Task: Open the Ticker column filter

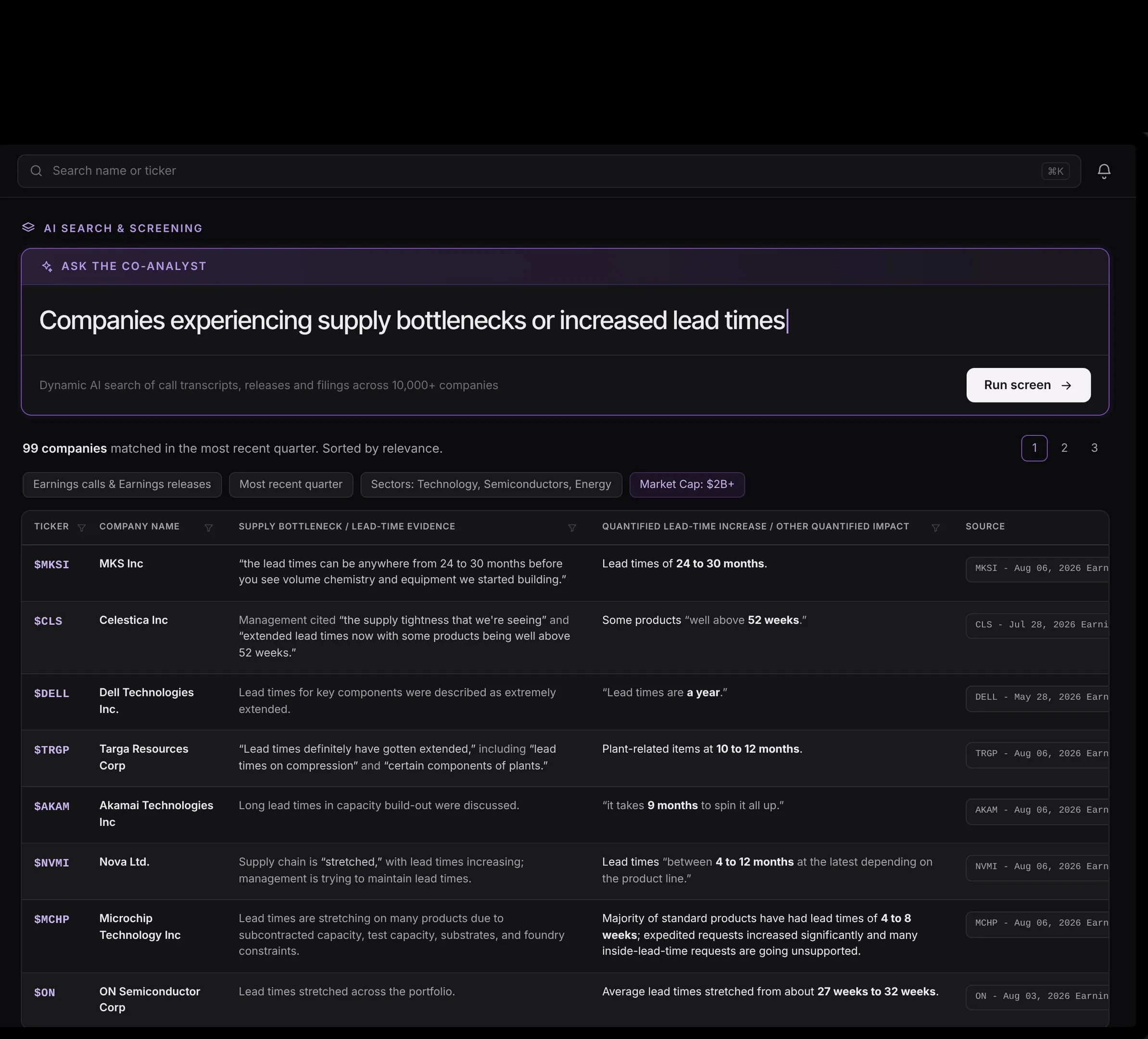Action: click(81, 528)
